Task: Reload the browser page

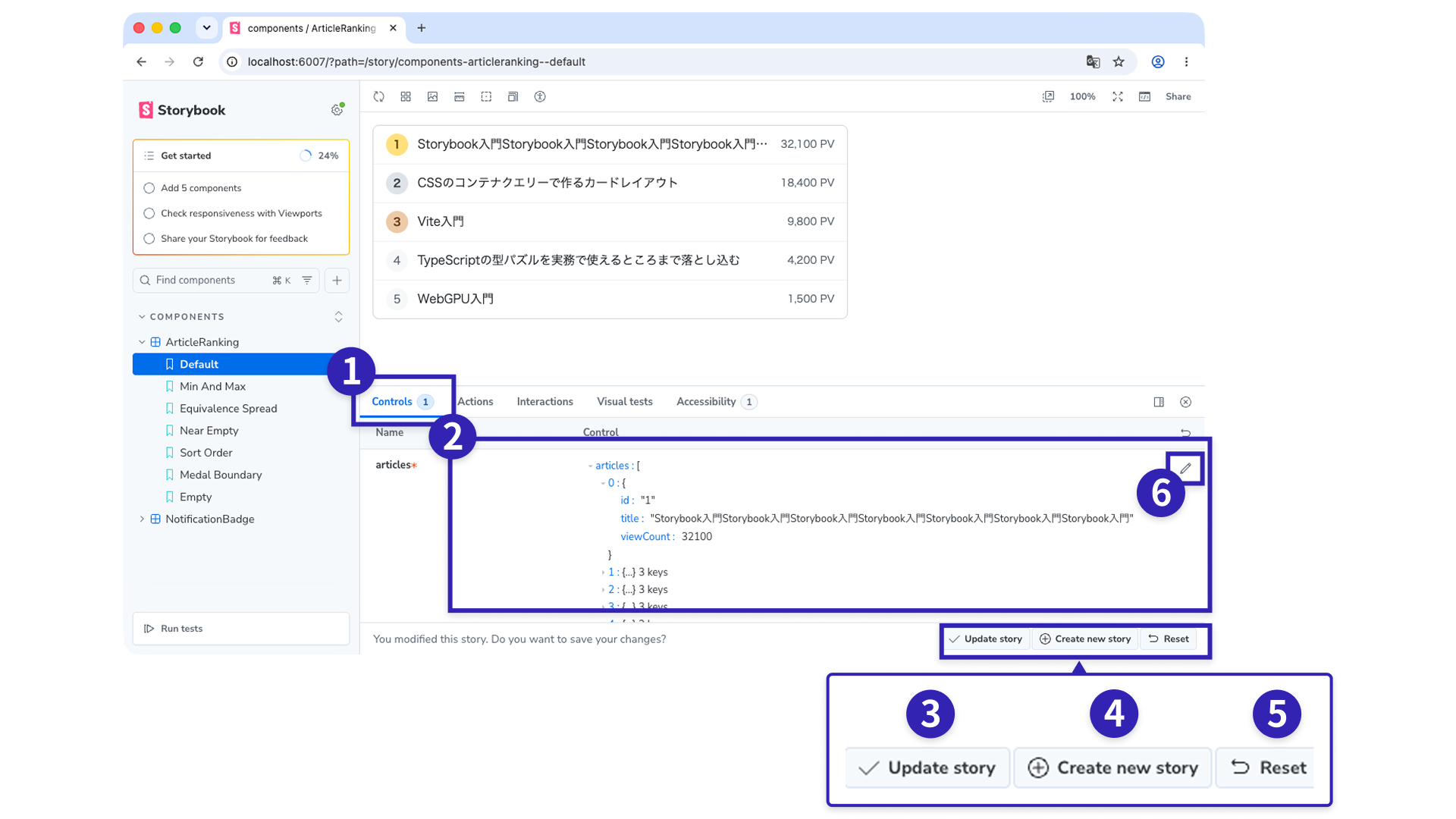Action: 198,61
